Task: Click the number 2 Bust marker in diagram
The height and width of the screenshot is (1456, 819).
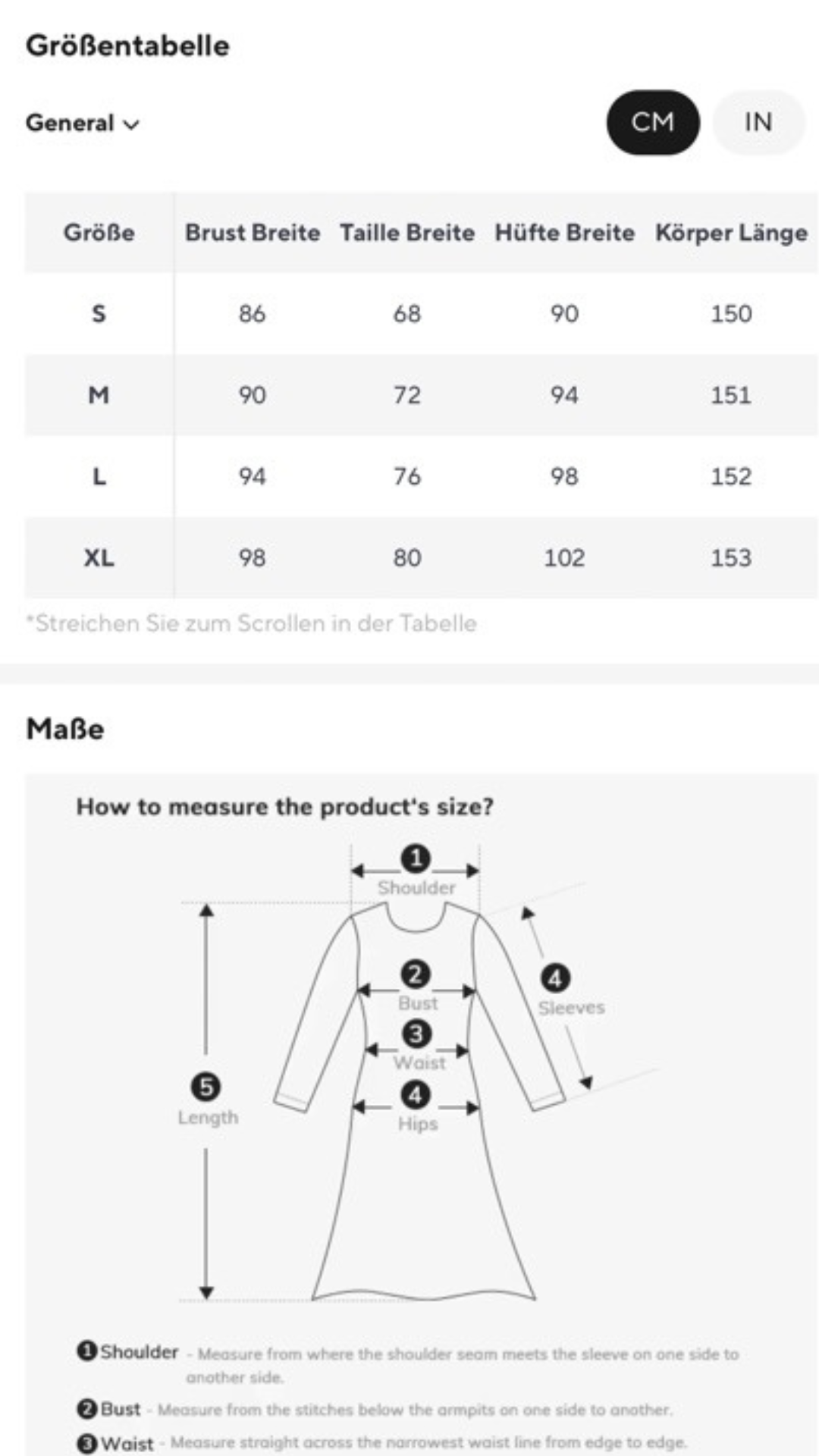Action: [416, 974]
